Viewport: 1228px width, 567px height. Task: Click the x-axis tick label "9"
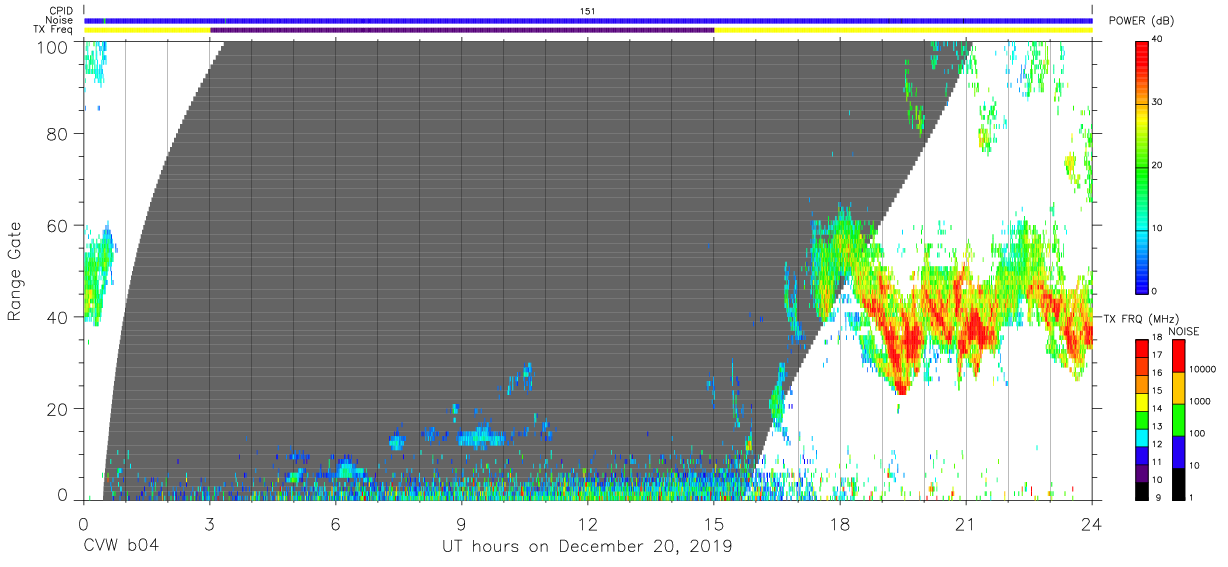461,523
